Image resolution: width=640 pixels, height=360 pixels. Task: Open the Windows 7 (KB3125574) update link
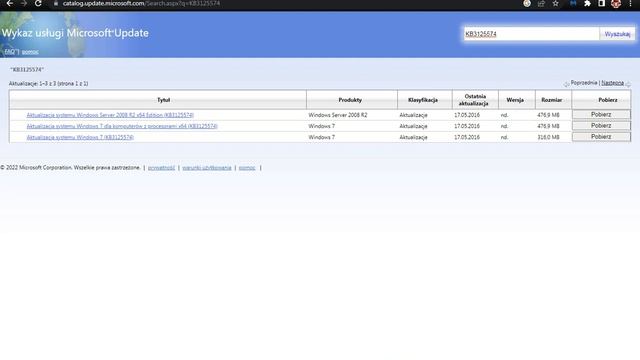pos(80,137)
